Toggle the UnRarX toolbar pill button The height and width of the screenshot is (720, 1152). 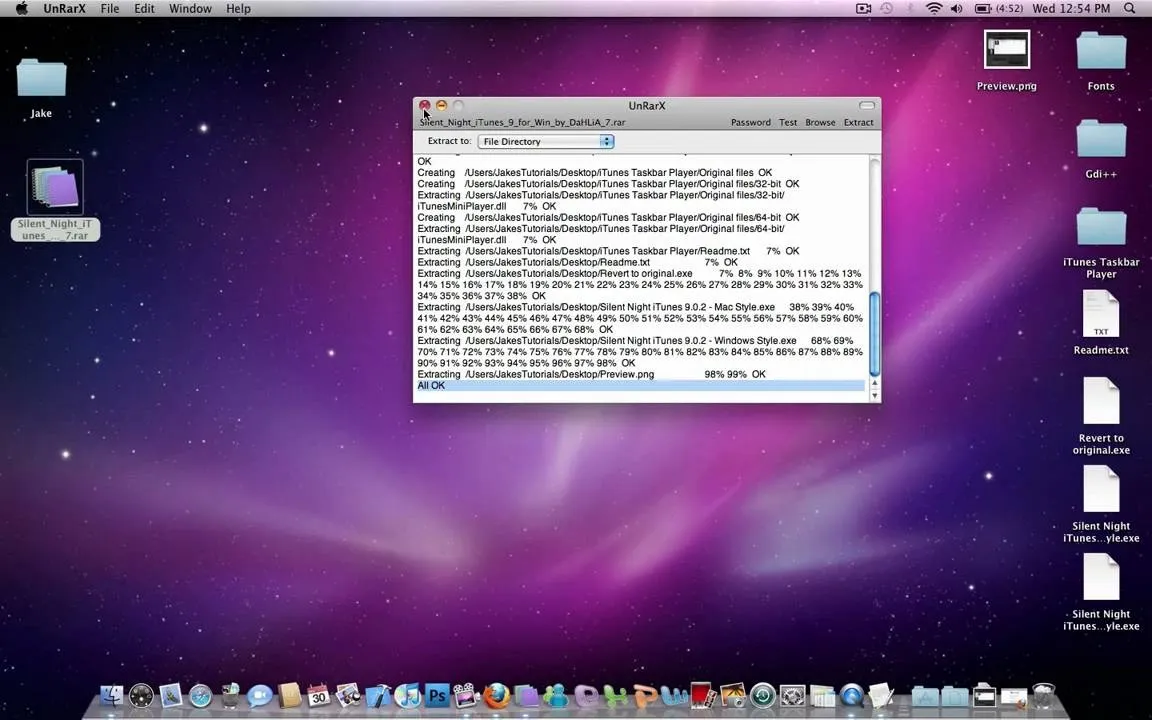click(867, 105)
